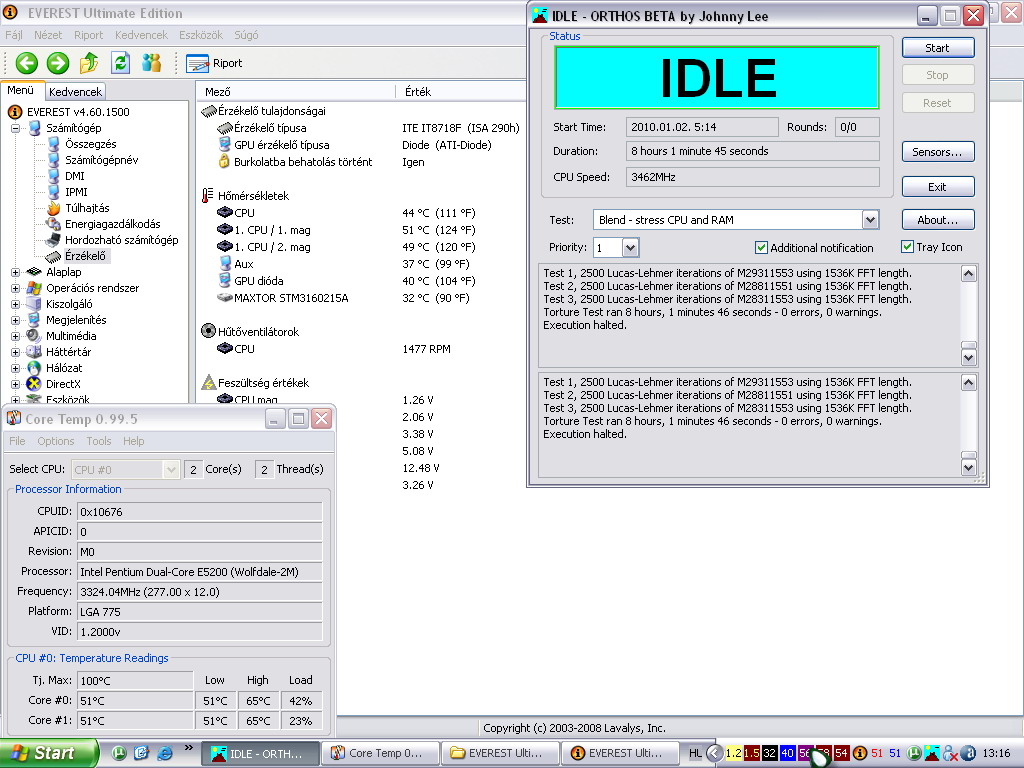Image resolution: width=1024 pixels, height=768 pixels.
Task: Switch to the IDLE - ORTHOS taskbar button
Action: coord(259,753)
